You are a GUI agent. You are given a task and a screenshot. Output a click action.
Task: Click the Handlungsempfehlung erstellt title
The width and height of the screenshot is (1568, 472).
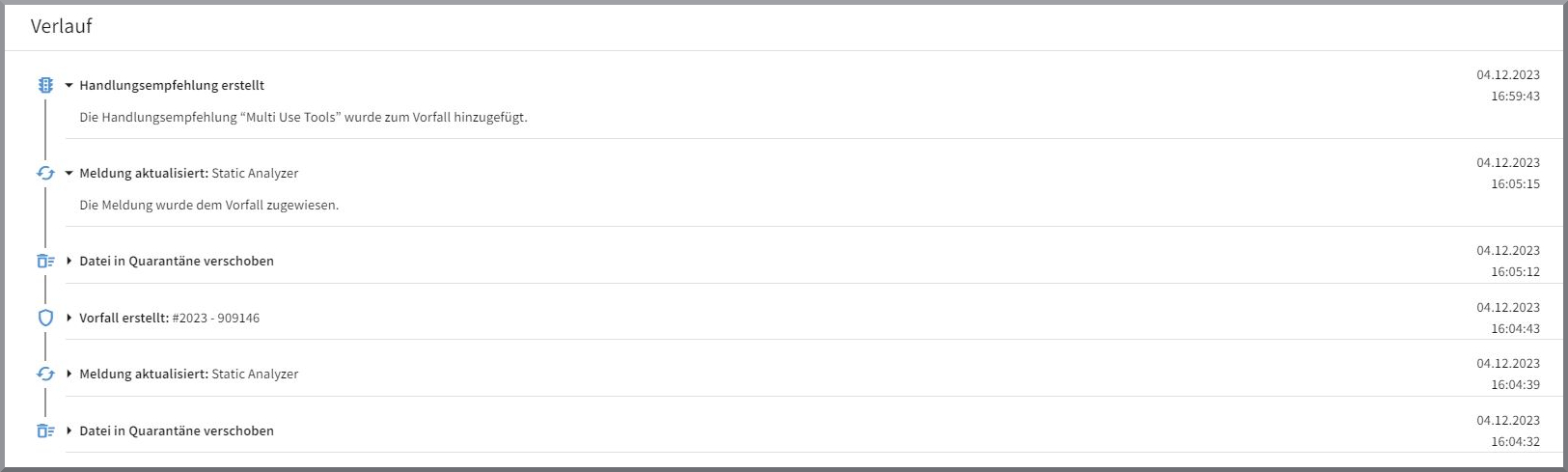pos(172,85)
